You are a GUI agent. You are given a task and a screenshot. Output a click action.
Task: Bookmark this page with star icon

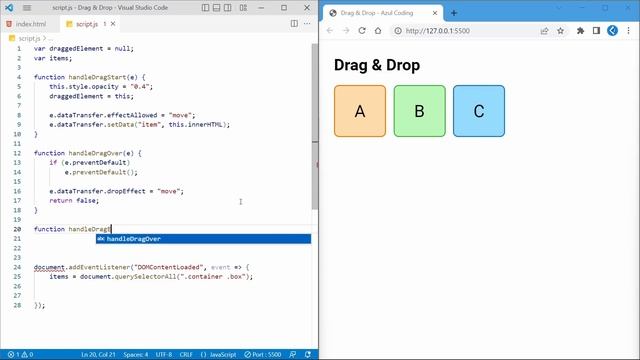point(560,31)
